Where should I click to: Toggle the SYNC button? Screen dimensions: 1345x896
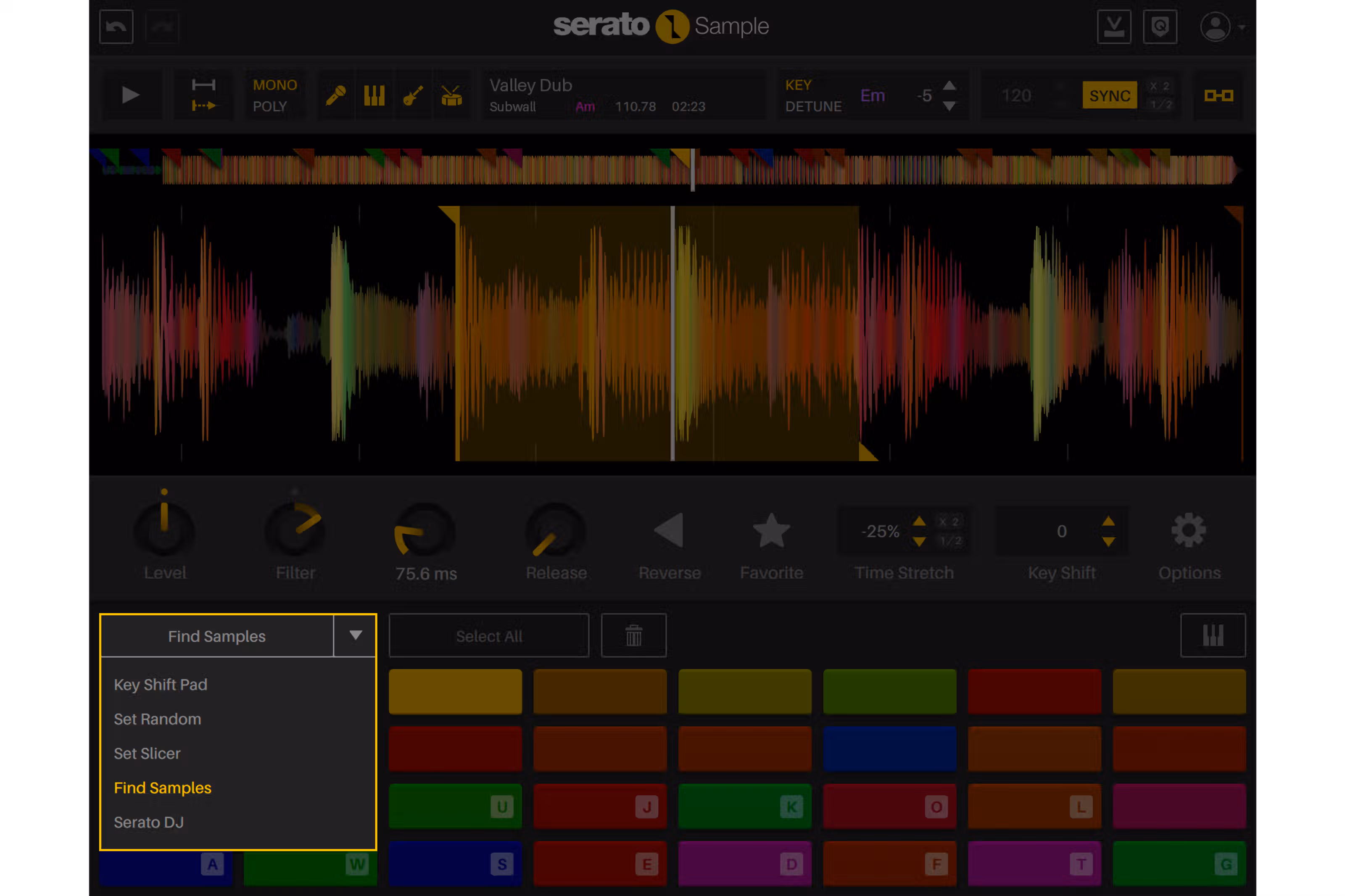(x=1110, y=95)
